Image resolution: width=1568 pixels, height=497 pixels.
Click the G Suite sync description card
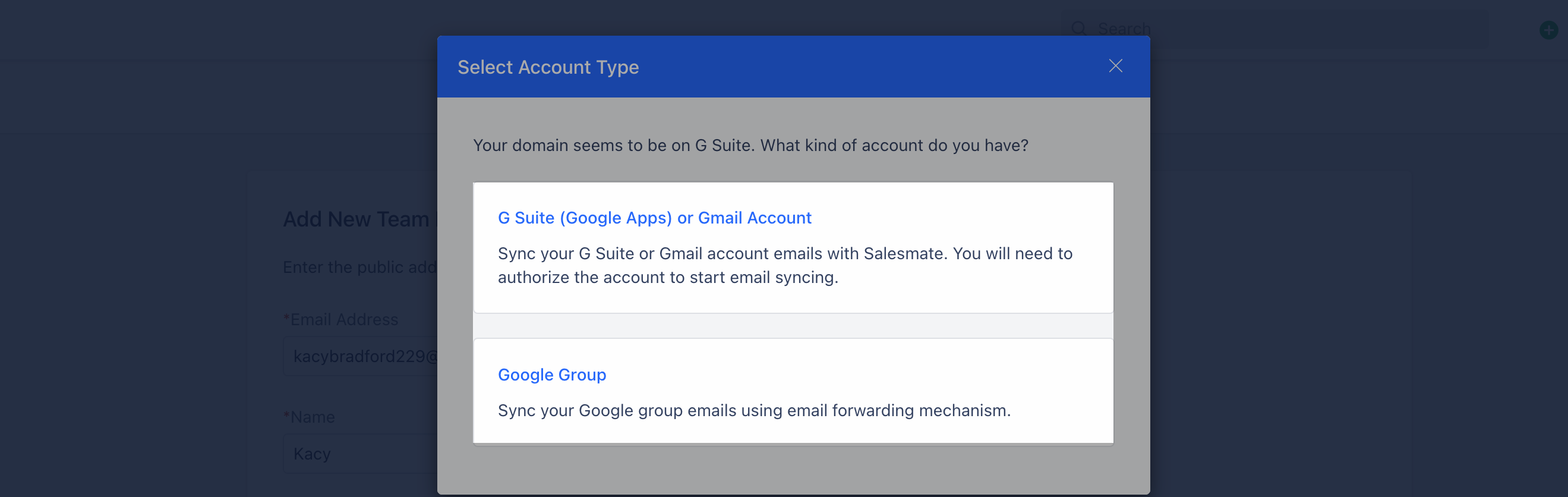tap(793, 247)
